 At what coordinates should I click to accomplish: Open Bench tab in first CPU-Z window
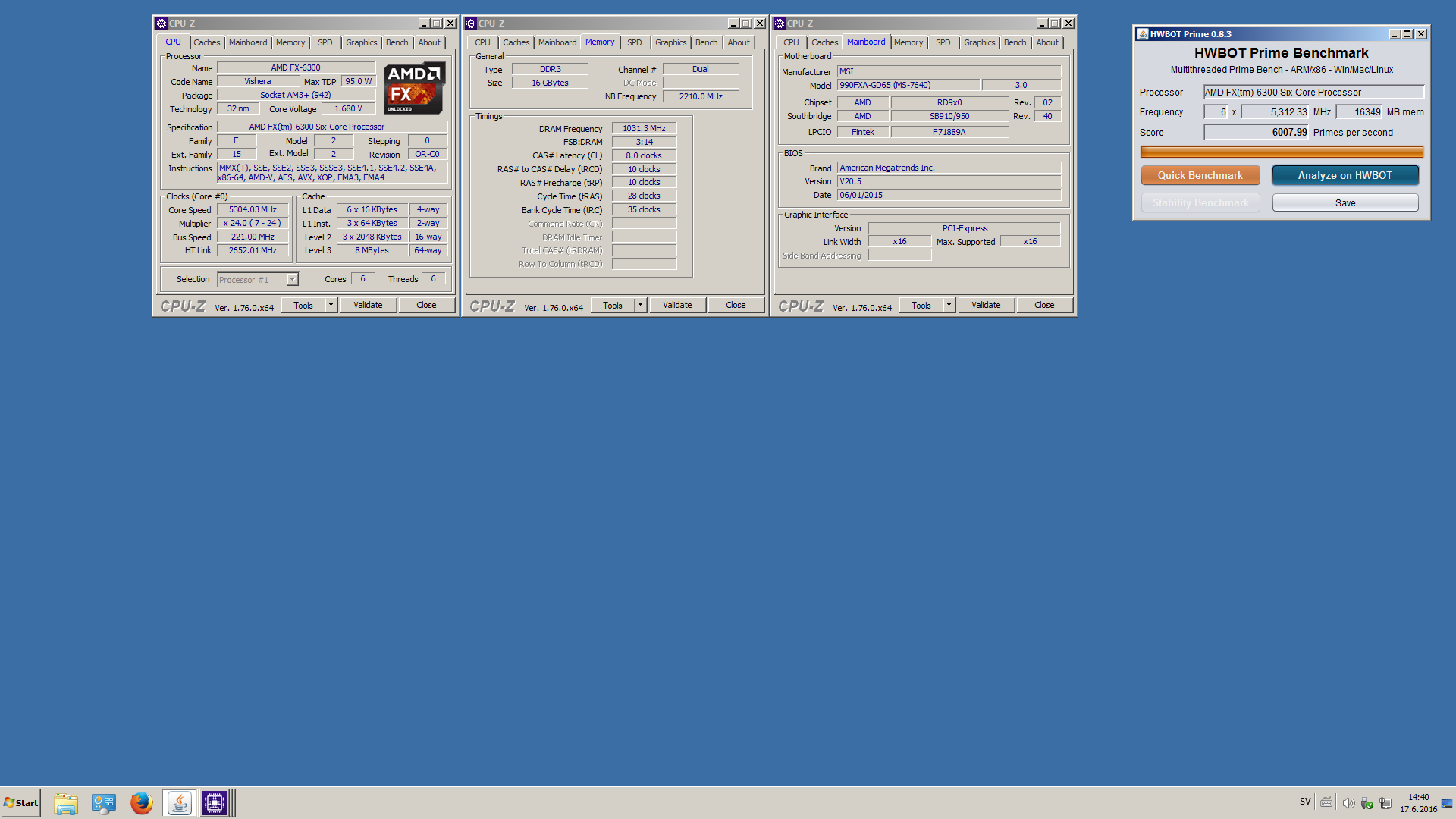click(397, 42)
